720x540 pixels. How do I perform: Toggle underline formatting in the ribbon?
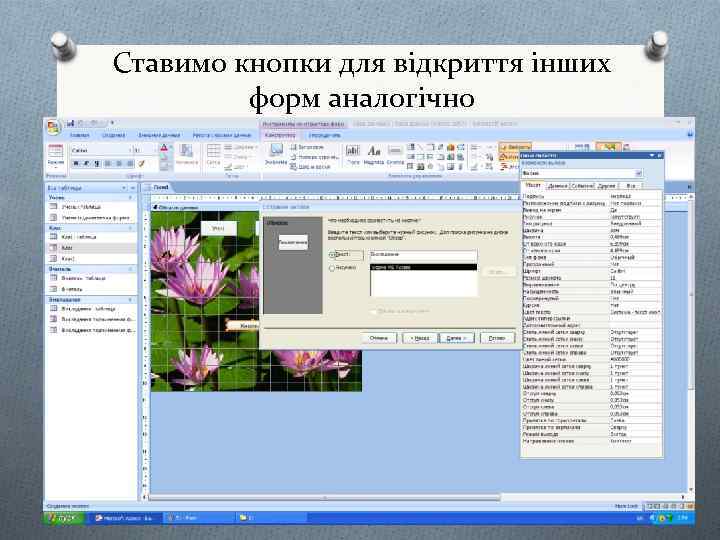click(97, 163)
